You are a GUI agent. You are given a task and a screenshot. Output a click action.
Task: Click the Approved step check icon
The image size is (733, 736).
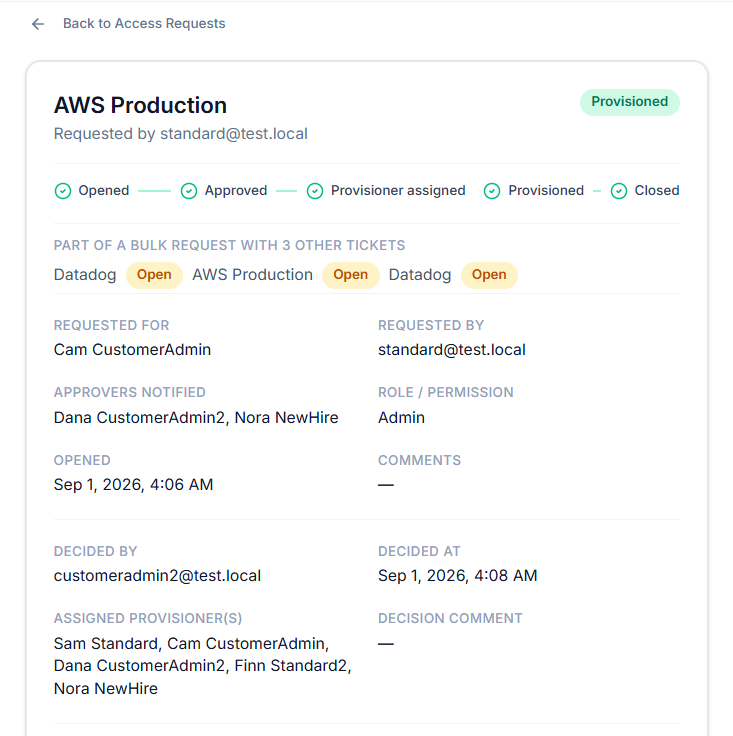189,191
